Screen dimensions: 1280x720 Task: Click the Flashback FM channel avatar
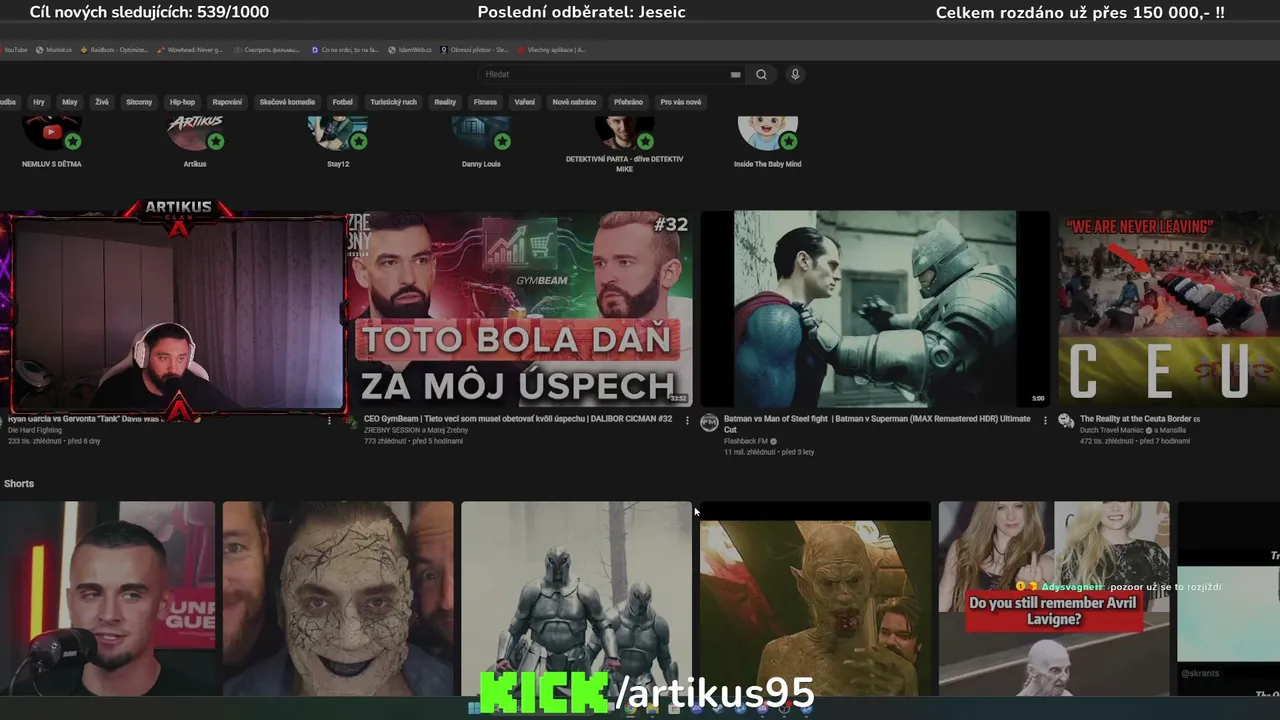709,422
